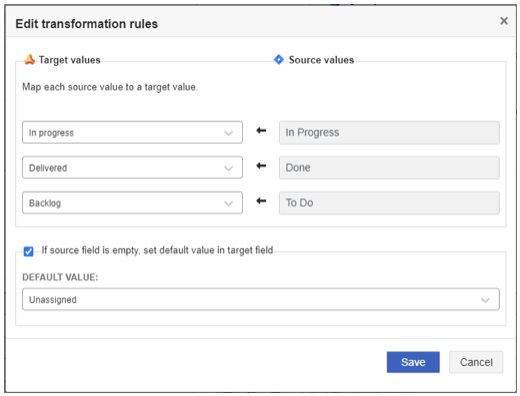The image size is (520, 396).
Task: Click the Source values heading
Action: [x=321, y=60]
